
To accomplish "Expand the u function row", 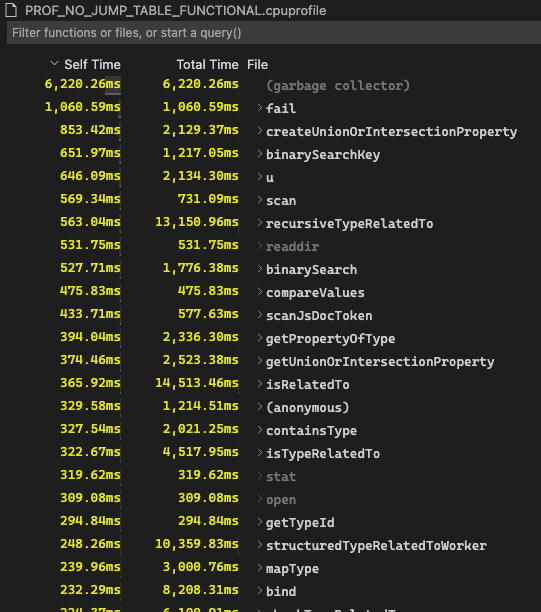I will coord(260,177).
